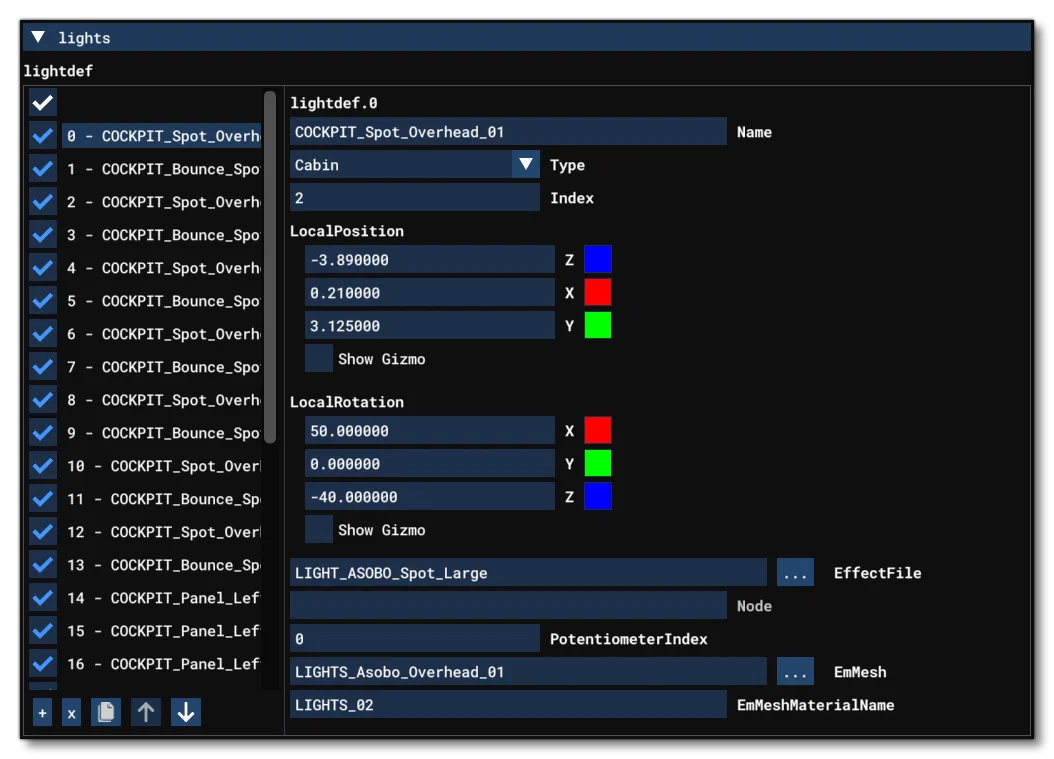Enable Show Gizmo under LocalRotation
The image size is (1054, 759).
coord(319,530)
